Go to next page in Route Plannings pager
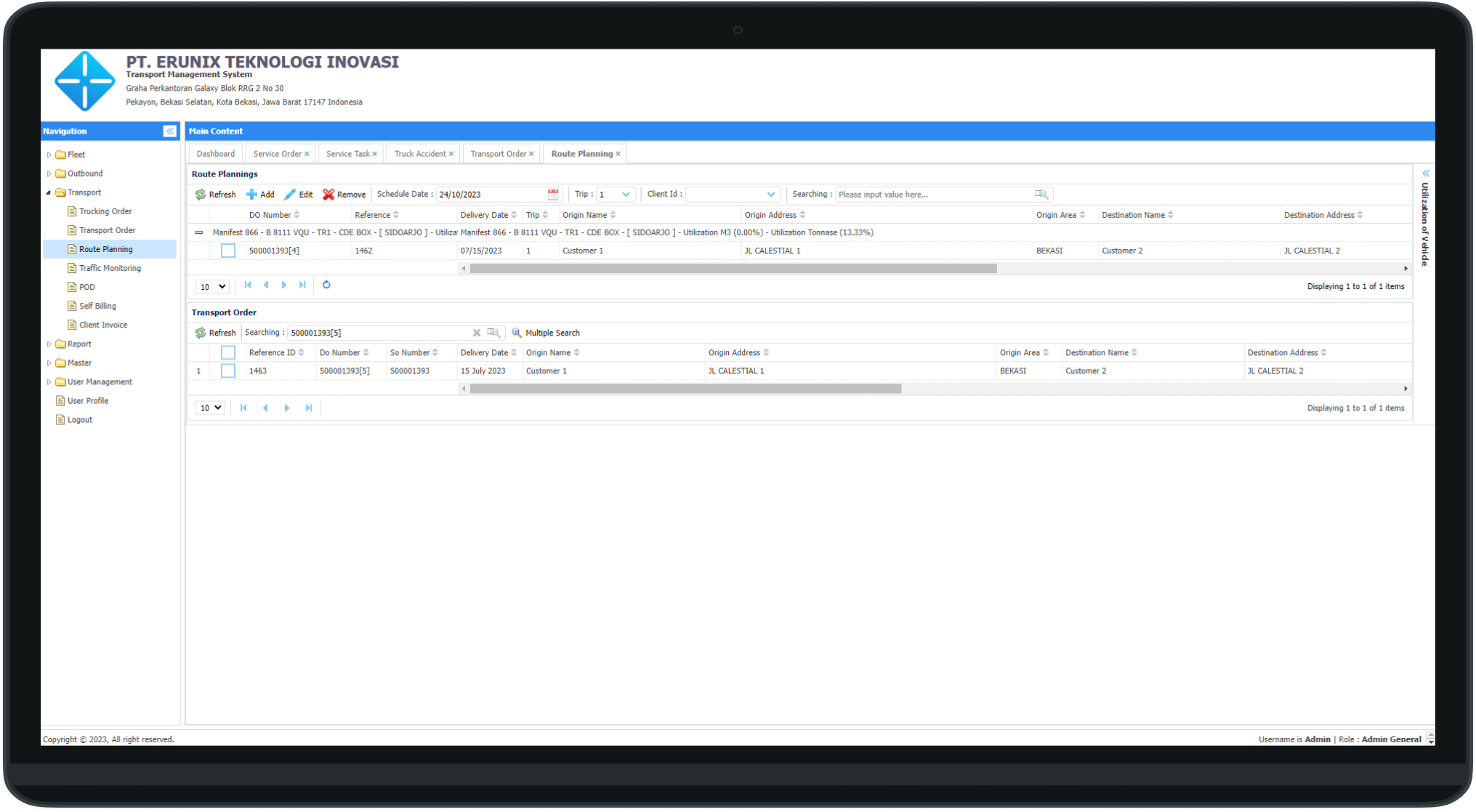The height and width of the screenshot is (812, 1476). point(284,285)
